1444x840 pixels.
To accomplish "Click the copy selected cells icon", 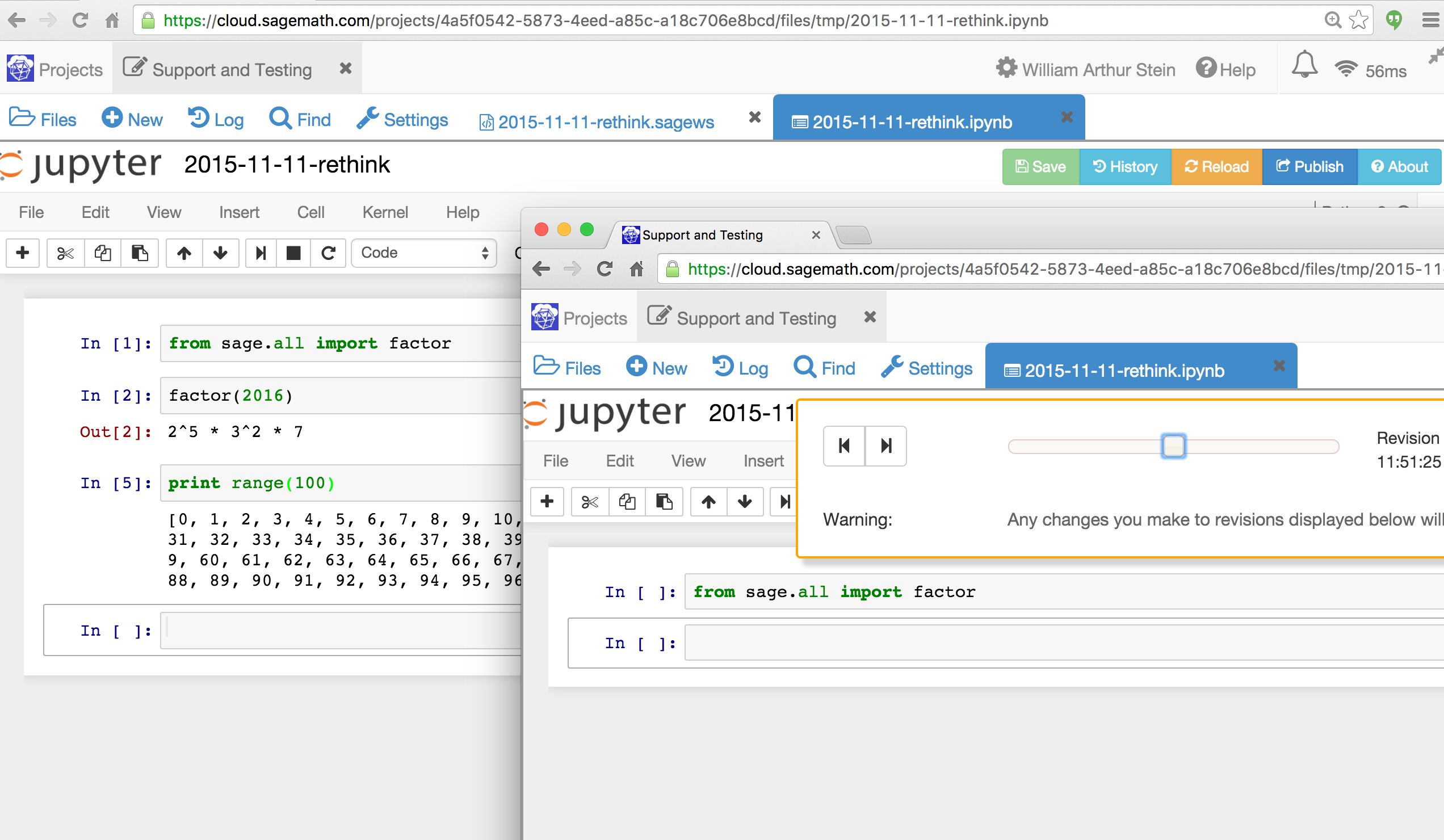I will pos(103,253).
